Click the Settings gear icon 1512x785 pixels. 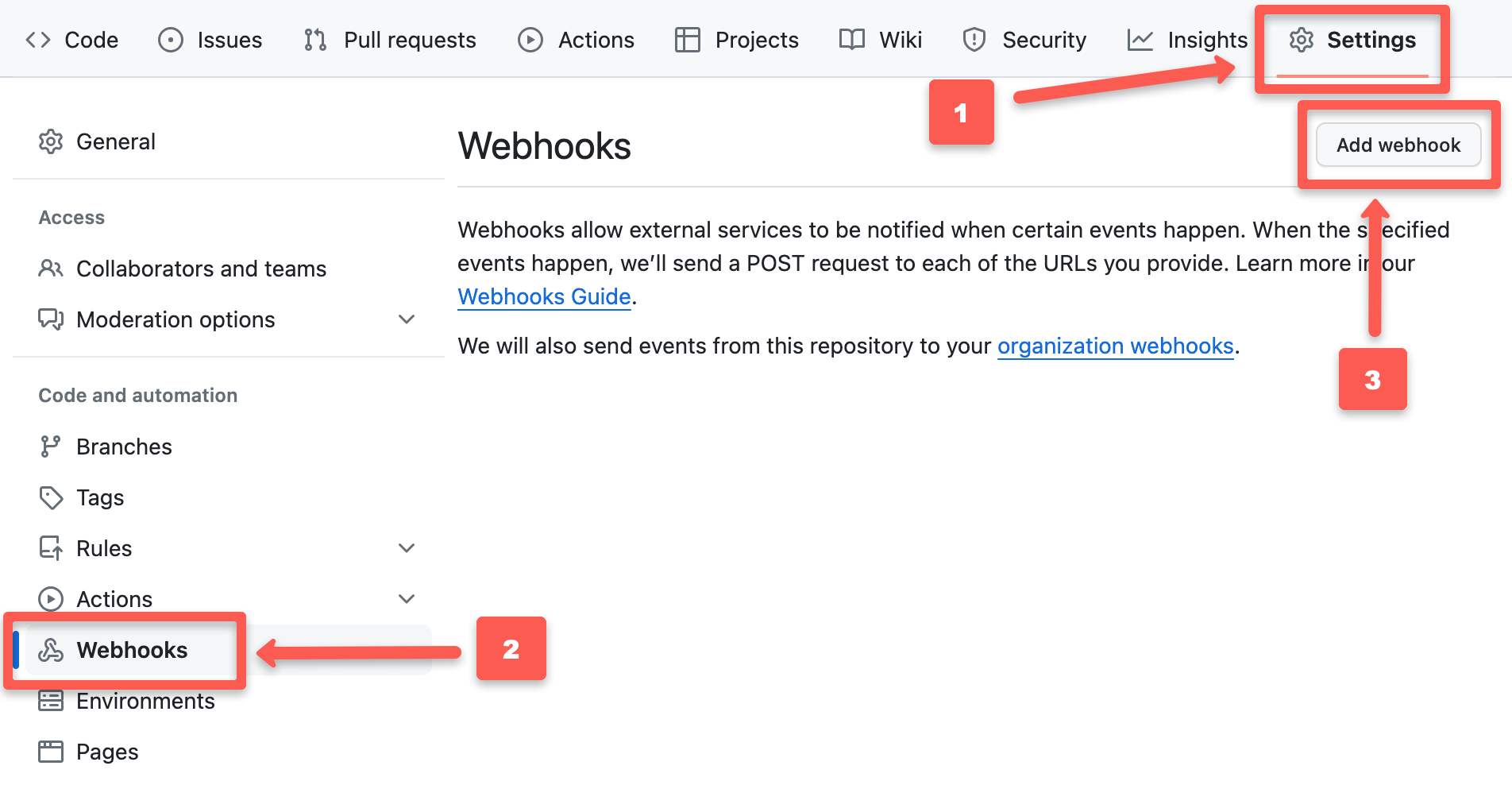(x=1302, y=39)
